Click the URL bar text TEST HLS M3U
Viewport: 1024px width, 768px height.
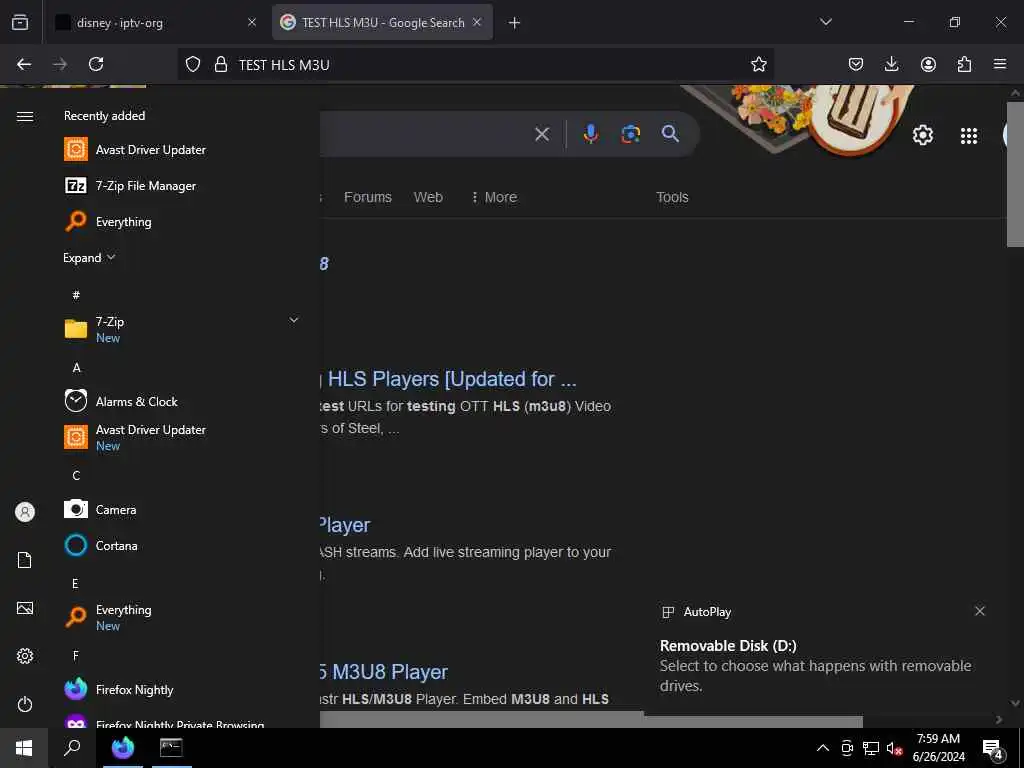[284, 65]
